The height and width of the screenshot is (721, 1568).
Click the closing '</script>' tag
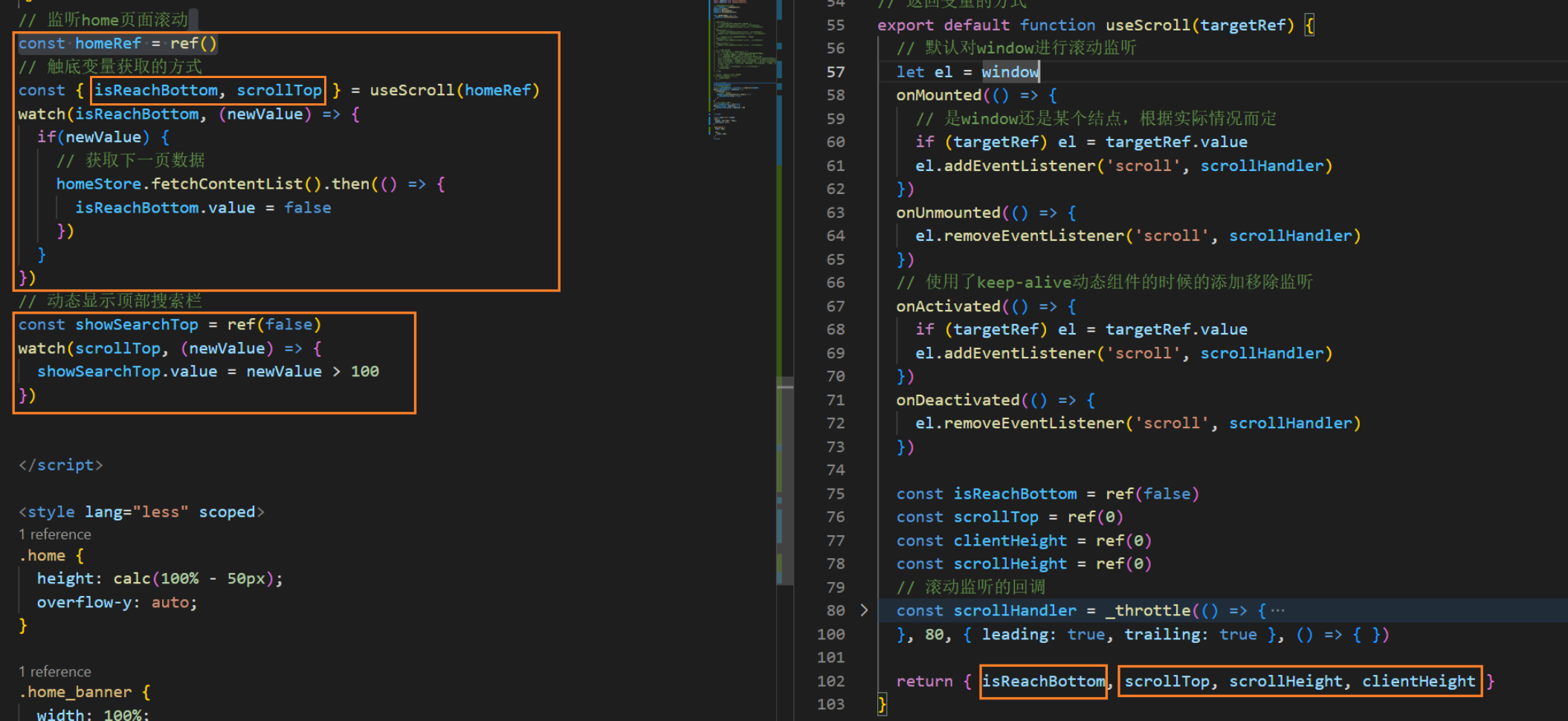pyautogui.click(x=61, y=465)
